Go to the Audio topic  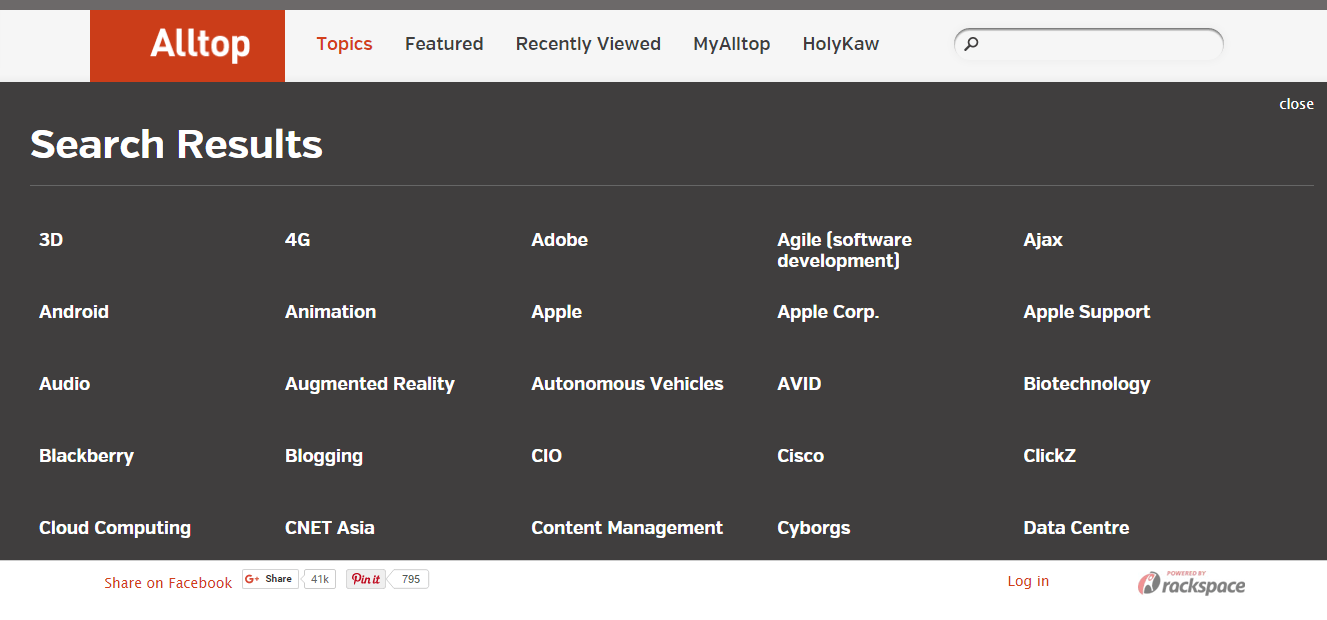pyautogui.click(x=64, y=384)
